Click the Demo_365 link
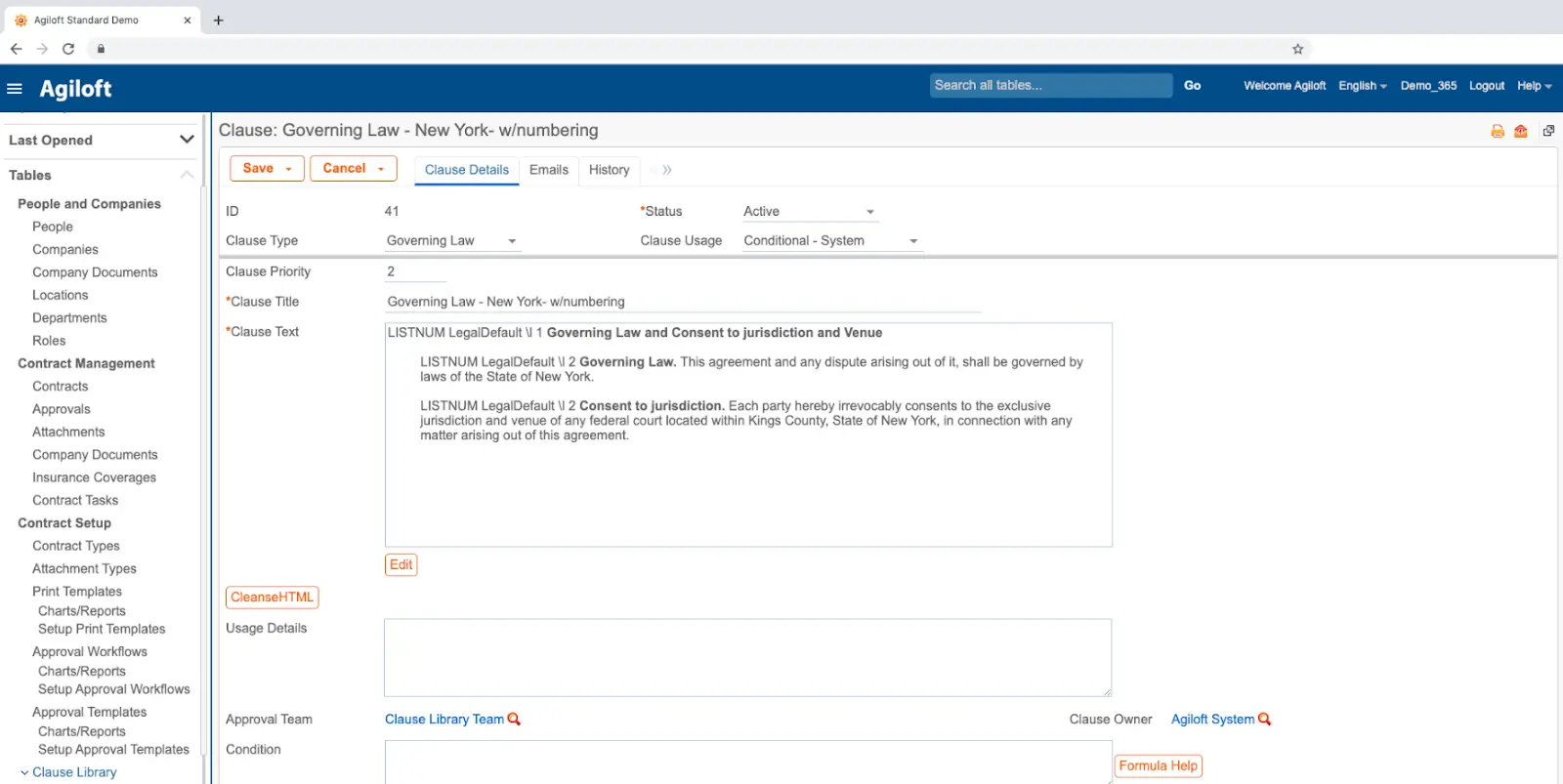1563x784 pixels. [x=1428, y=86]
